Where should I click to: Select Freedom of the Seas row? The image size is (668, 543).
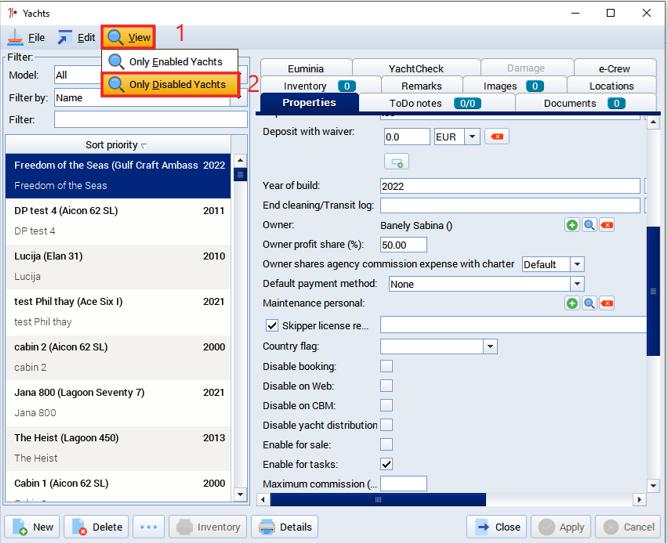pos(118,175)
